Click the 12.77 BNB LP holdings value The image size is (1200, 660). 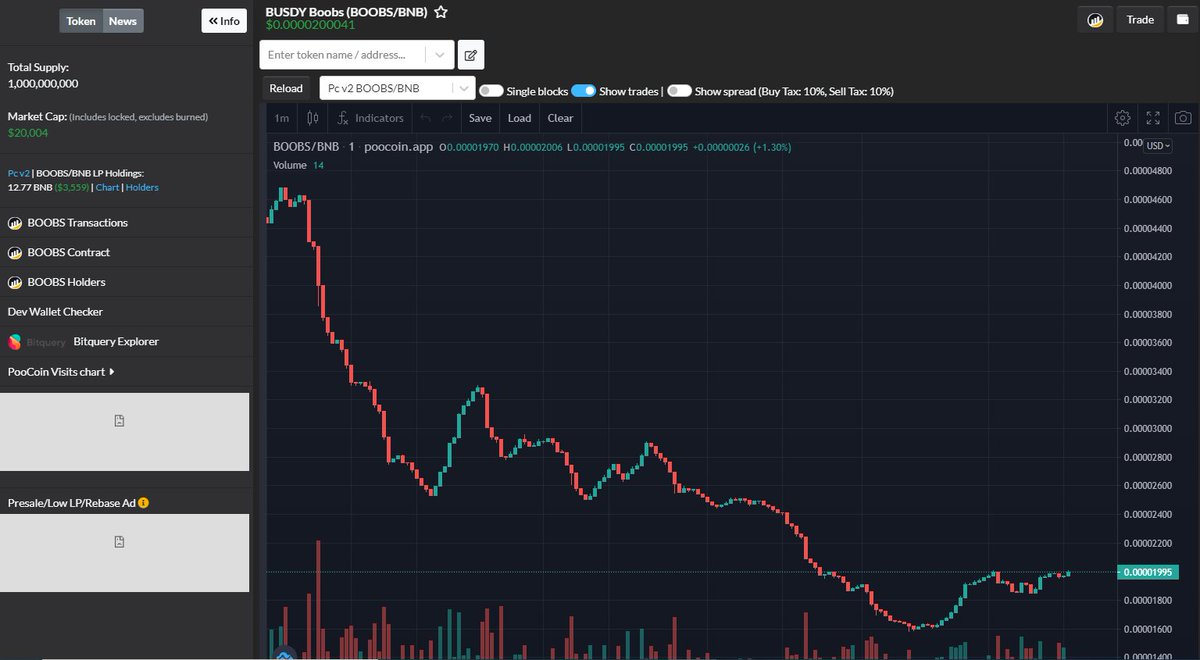(x=30, y=187)
